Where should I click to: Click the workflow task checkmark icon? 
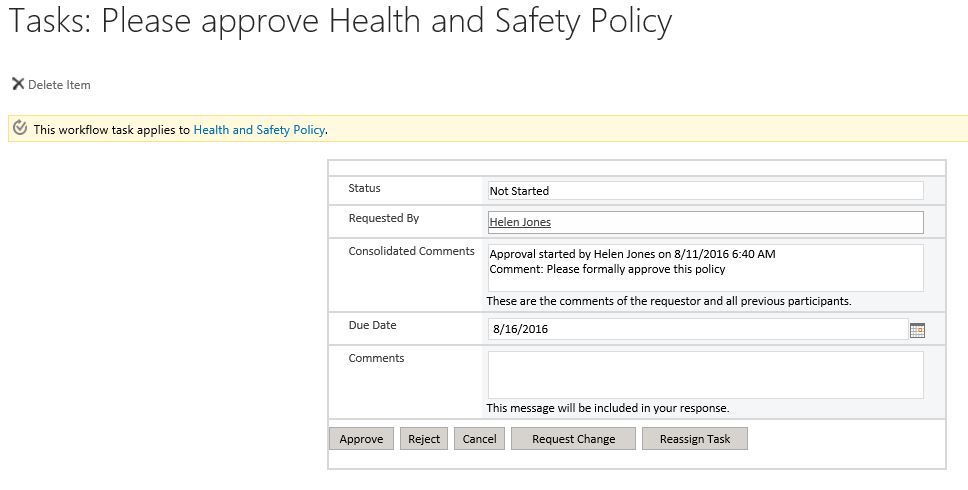20,129
